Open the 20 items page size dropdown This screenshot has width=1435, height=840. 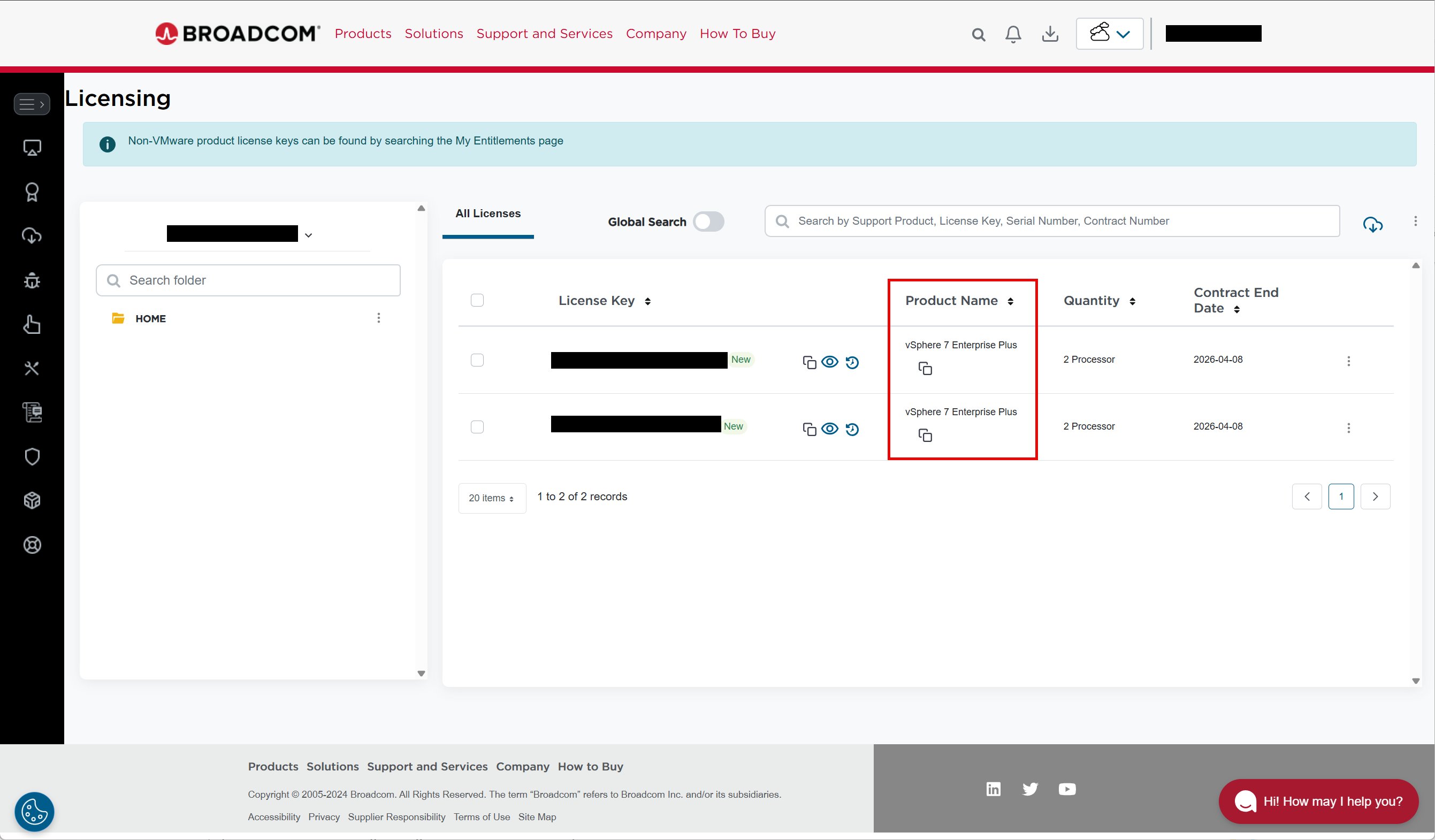point(492,498)
